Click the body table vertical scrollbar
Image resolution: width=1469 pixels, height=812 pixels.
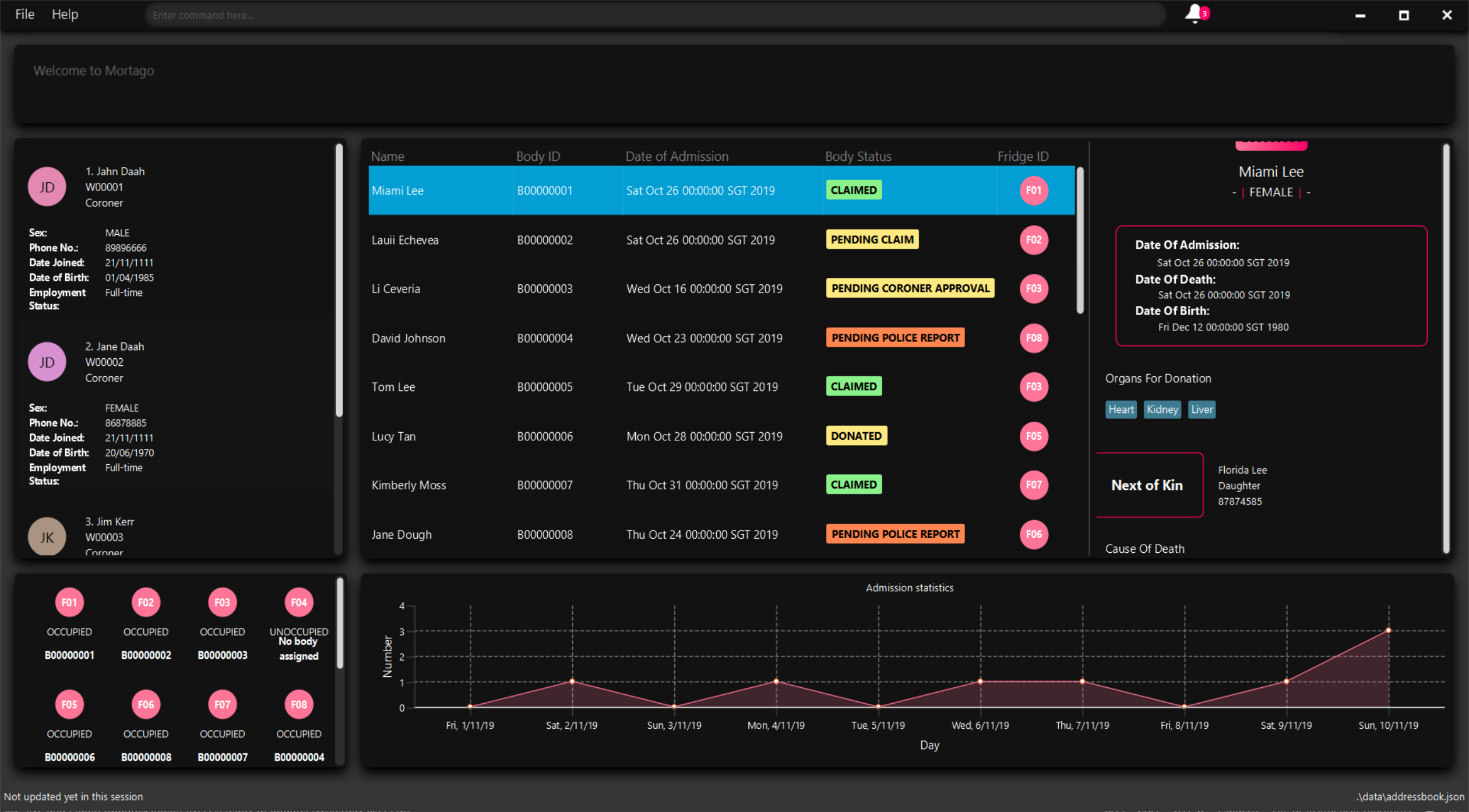pyautogui.click(x=1080, y=241)
